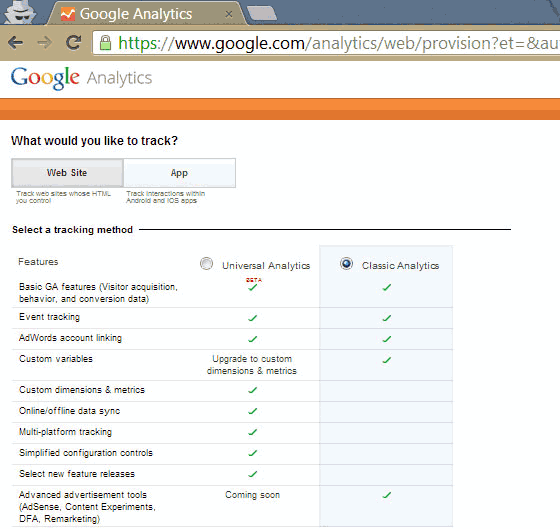560x529 pixels.
Task: Click checkmark for Simplified configuration controls
Action: click(252, 453)
